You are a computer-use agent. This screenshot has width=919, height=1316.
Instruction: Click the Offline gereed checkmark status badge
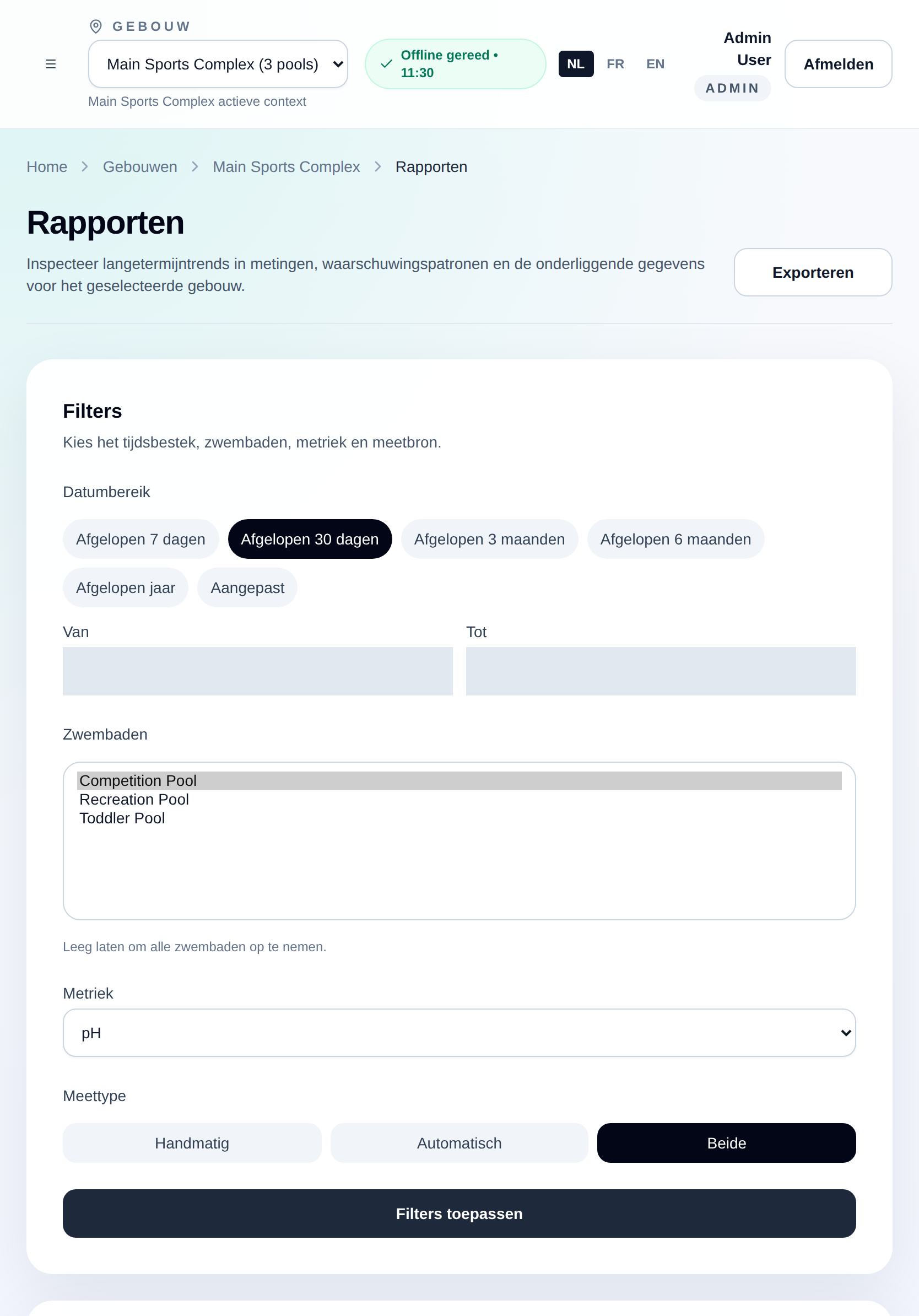455,63
